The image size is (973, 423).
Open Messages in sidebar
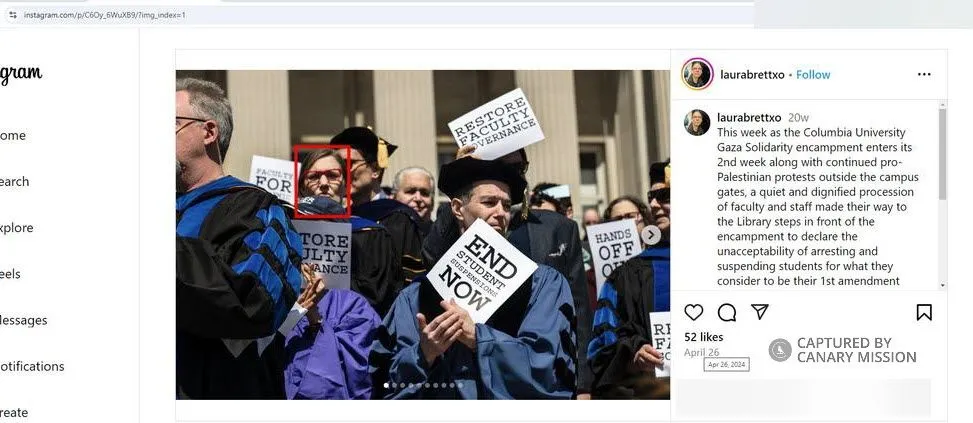[24, 320]
